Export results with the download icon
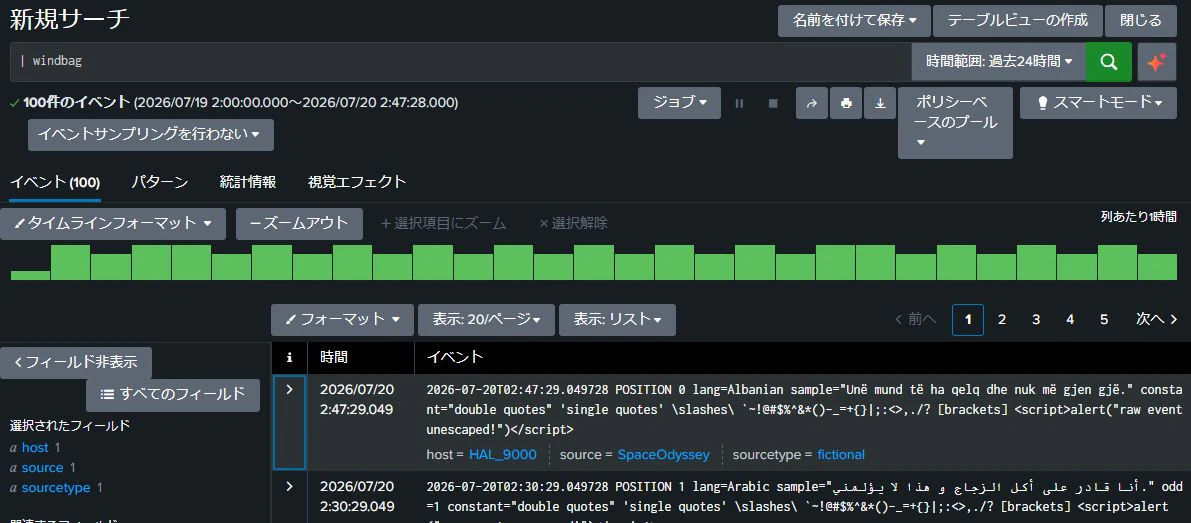The height and width of the screenshot is (523, 1191). [880, 103]
